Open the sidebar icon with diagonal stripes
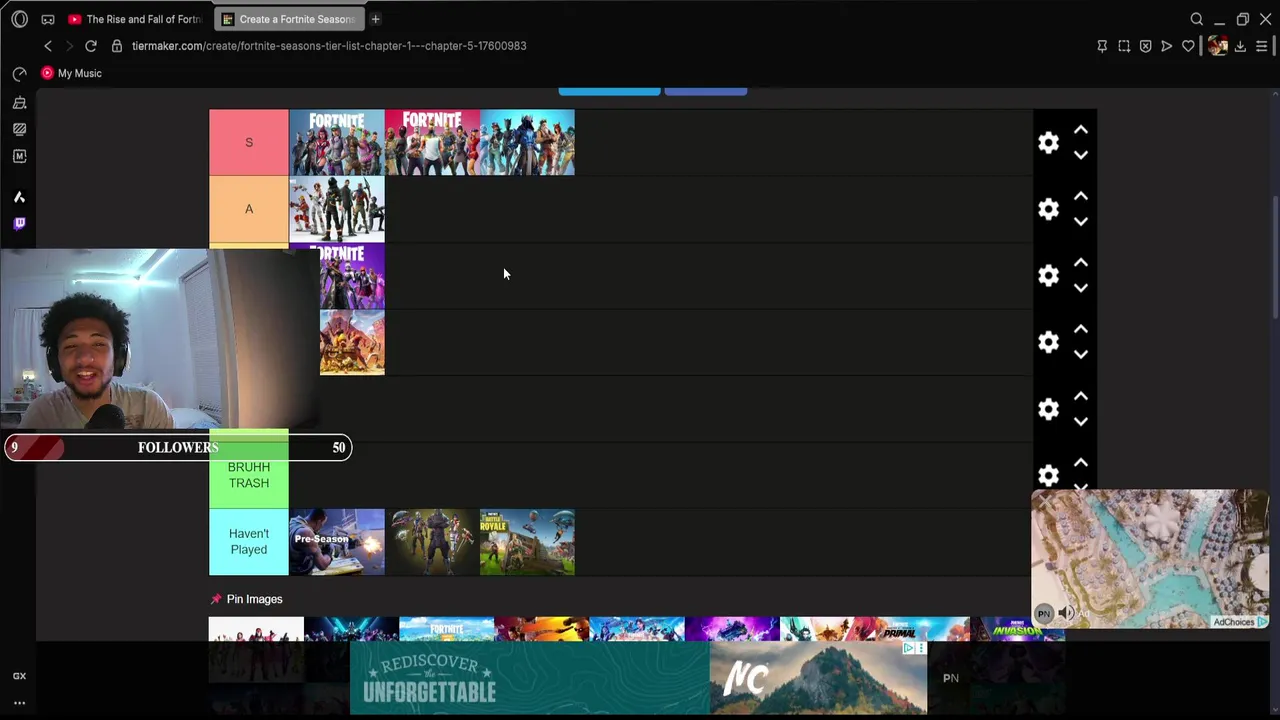 [x=19, y=129]
